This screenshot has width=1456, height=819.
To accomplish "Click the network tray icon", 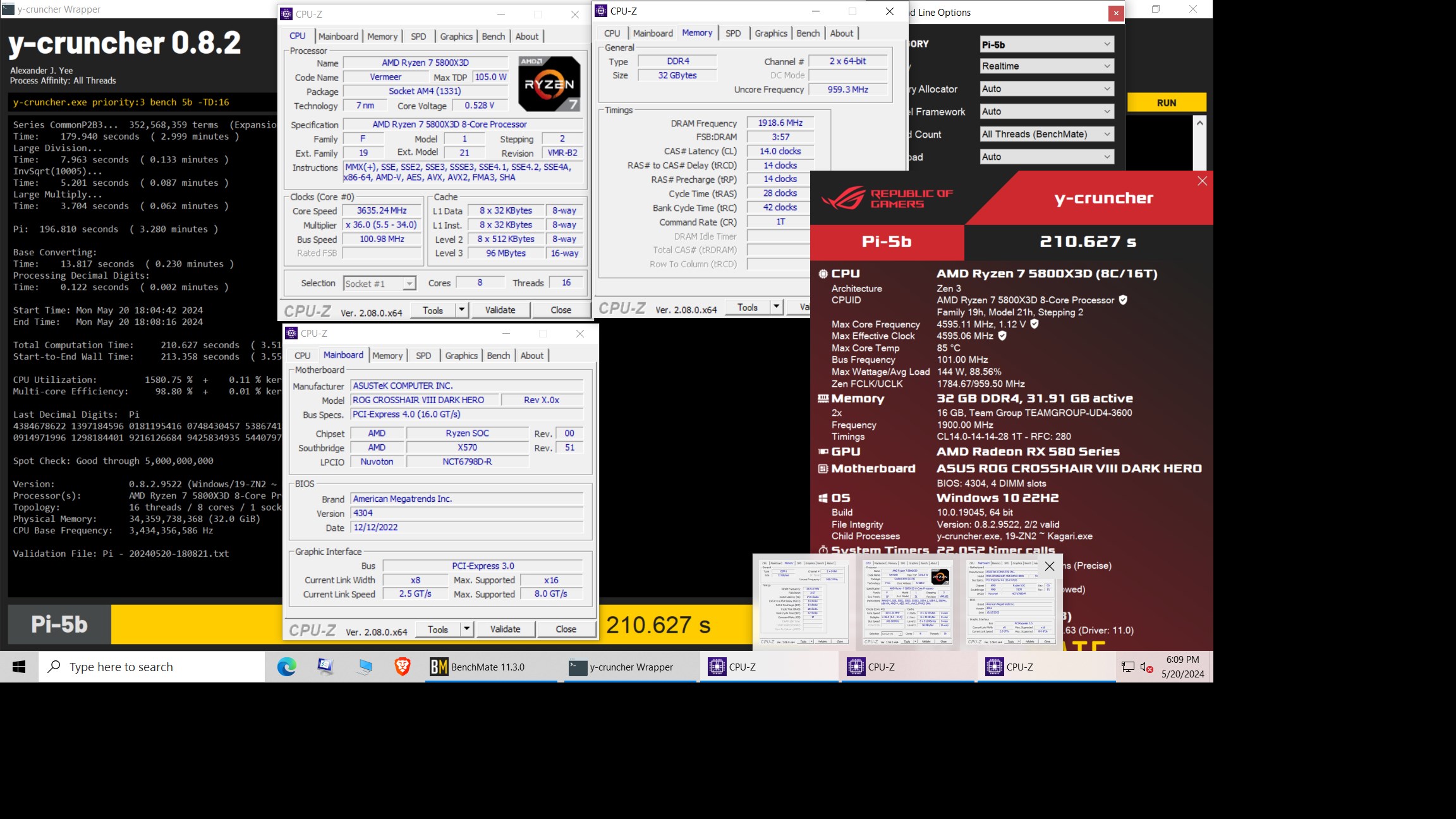I will click(1128, 667).
